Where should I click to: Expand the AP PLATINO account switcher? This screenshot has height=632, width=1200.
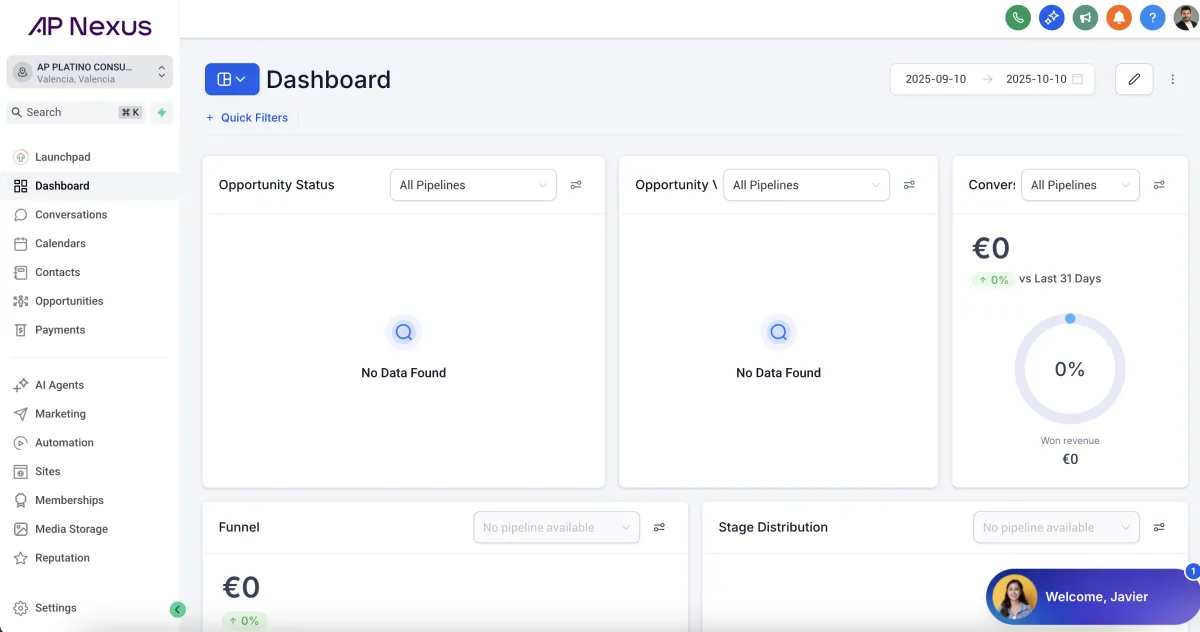tap(90, 72)
